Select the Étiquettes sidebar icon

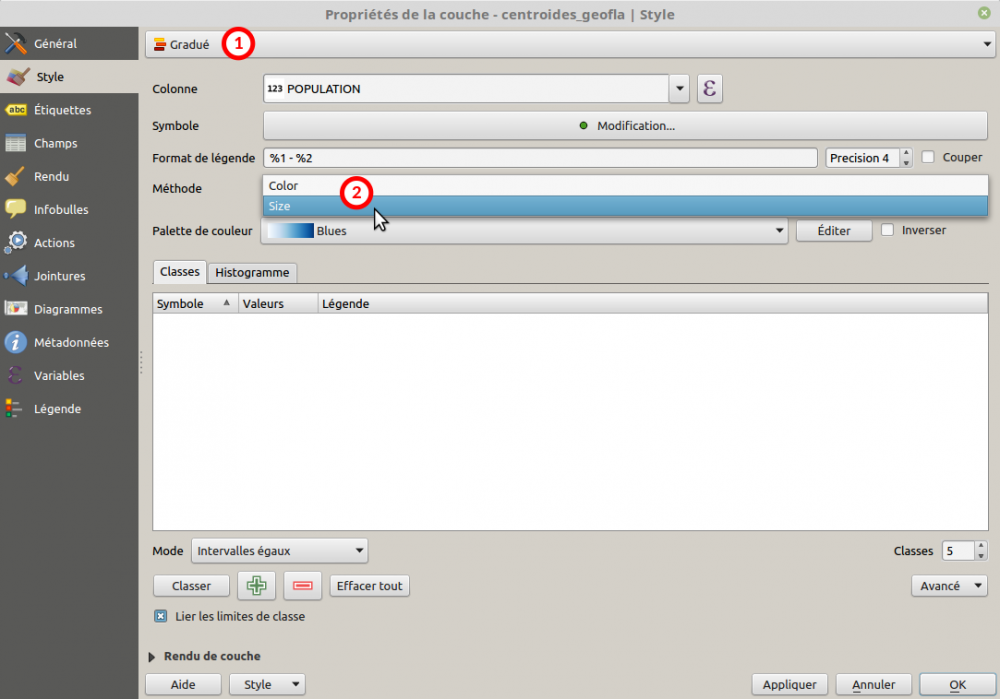(x=16, y=110)
